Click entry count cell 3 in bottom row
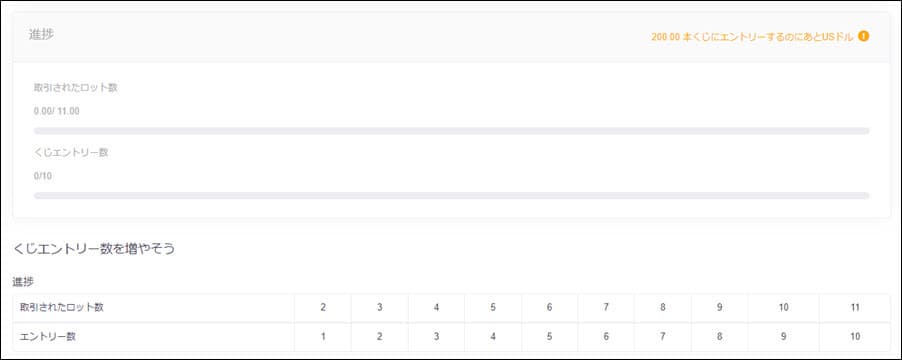Viewport: 902px width, 360px height. 436,336
